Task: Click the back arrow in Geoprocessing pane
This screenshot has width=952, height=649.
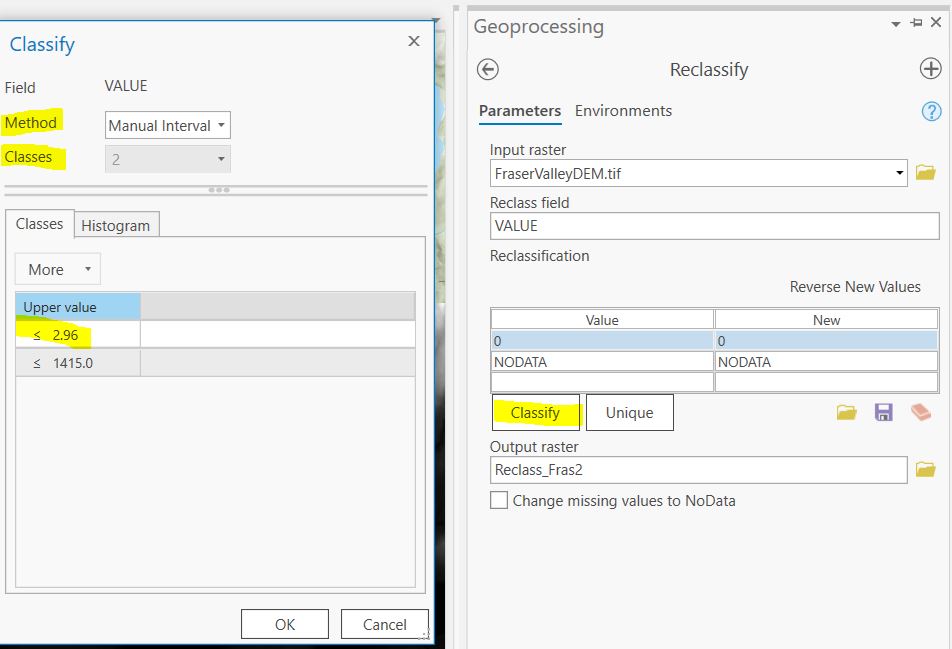Action: (488, 69)
